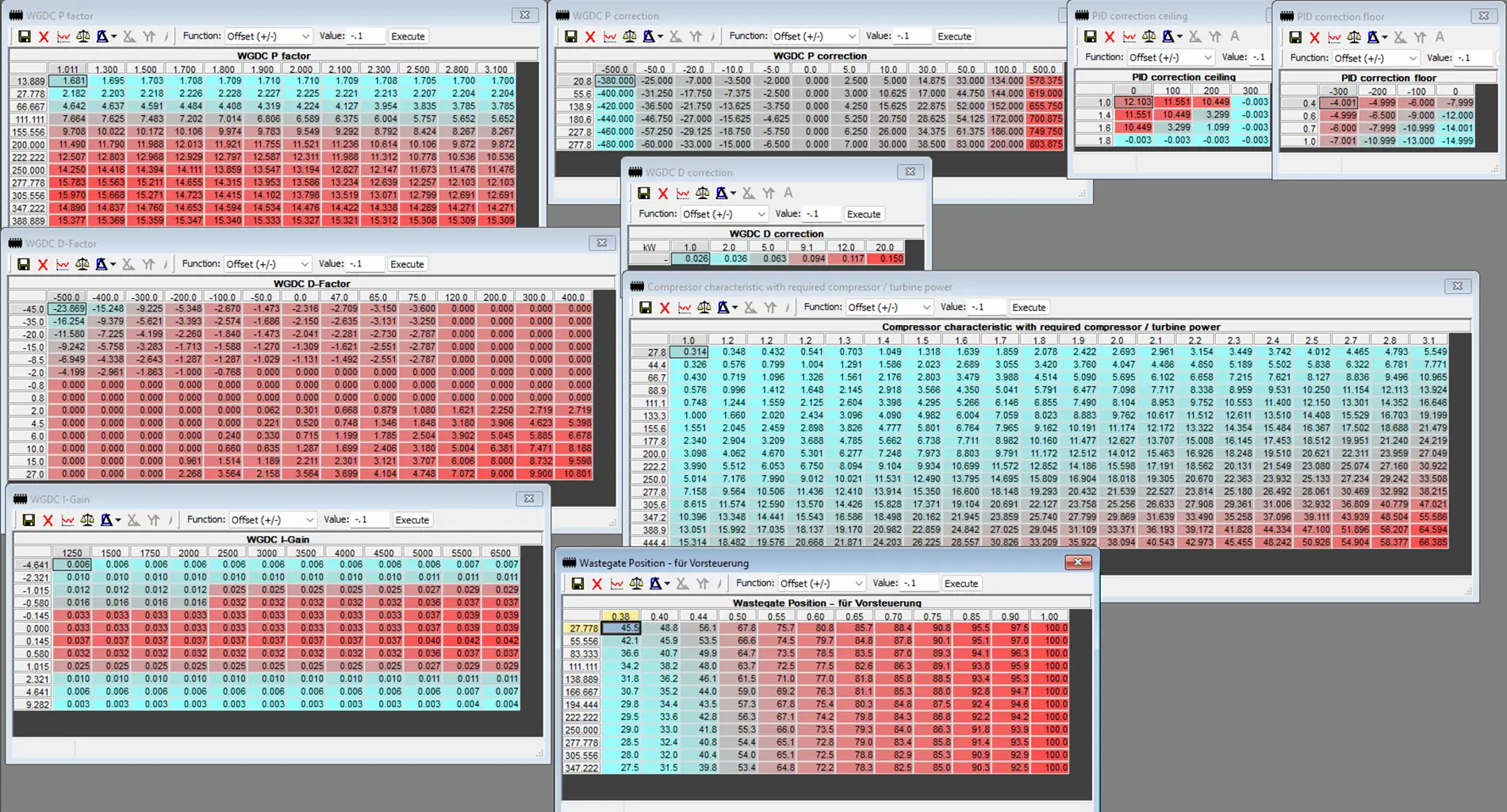Click the scales icon in PID correction ceiling window
Image resolution: width=1507 pixels, height=812 pixels.
pos(1148,36)
